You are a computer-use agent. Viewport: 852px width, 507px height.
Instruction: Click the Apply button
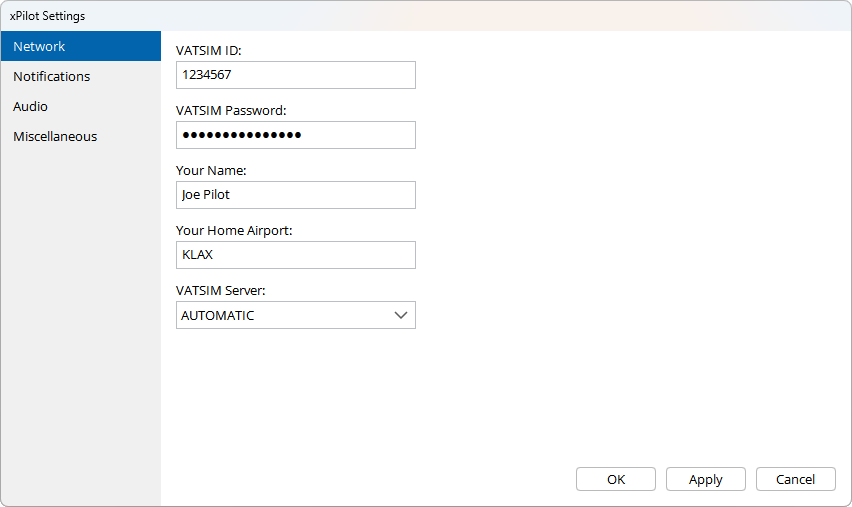(x=705, y=479)
